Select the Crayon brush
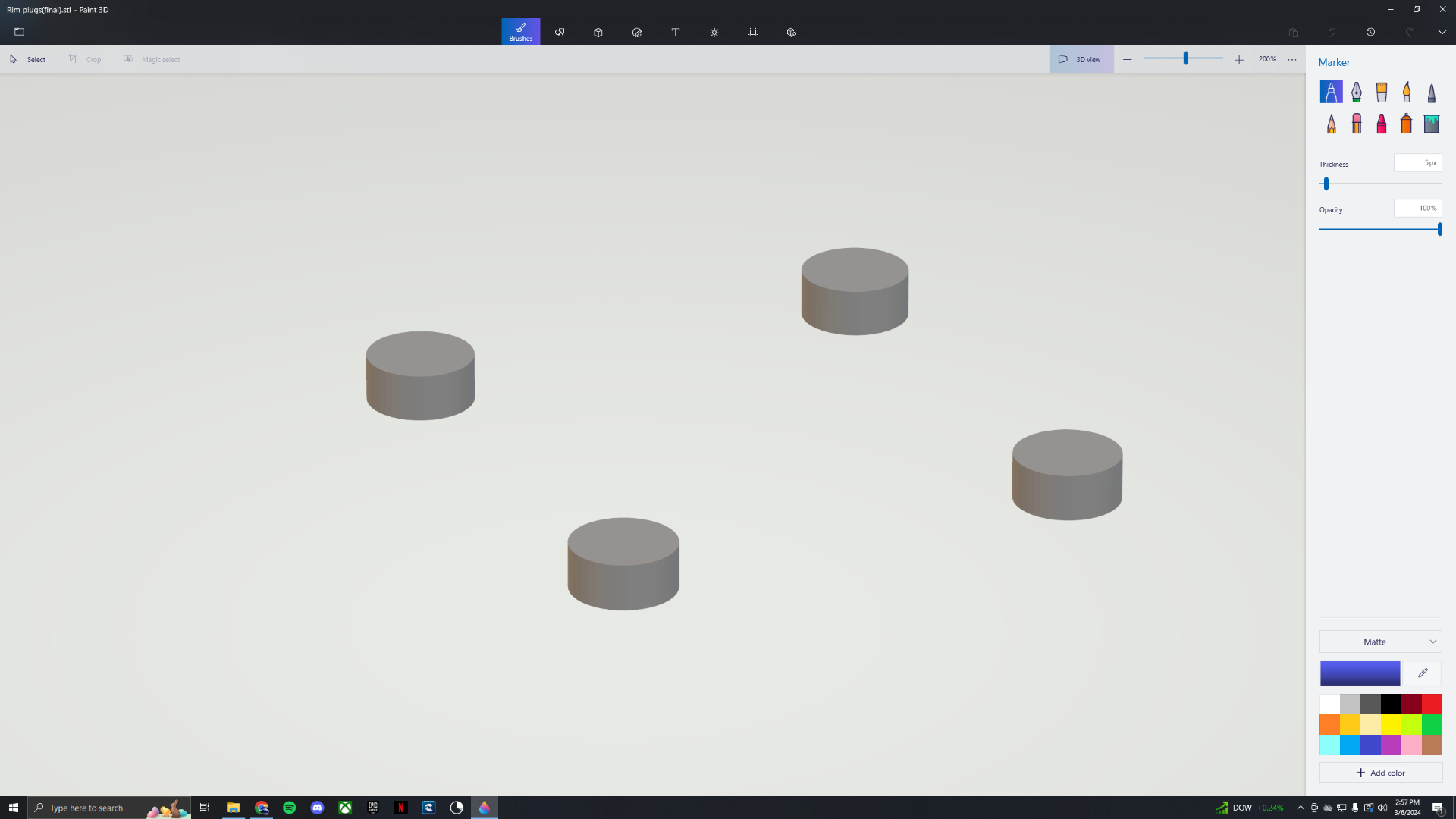 [x=1381, y=123]
